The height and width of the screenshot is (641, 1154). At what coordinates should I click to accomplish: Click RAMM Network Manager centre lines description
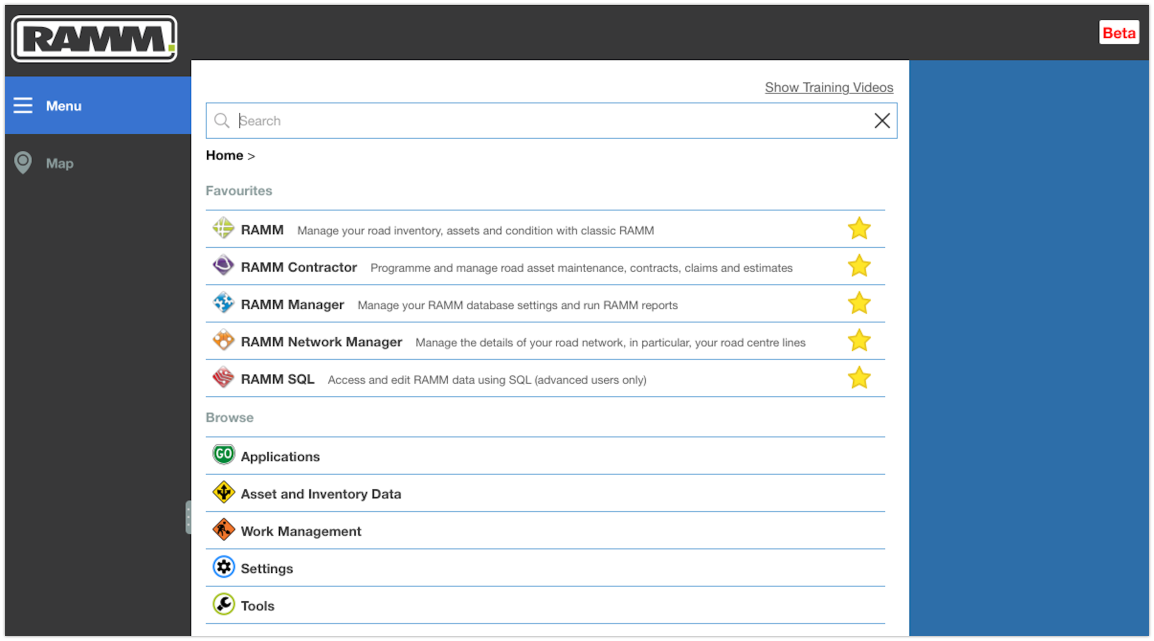(610, 343)
